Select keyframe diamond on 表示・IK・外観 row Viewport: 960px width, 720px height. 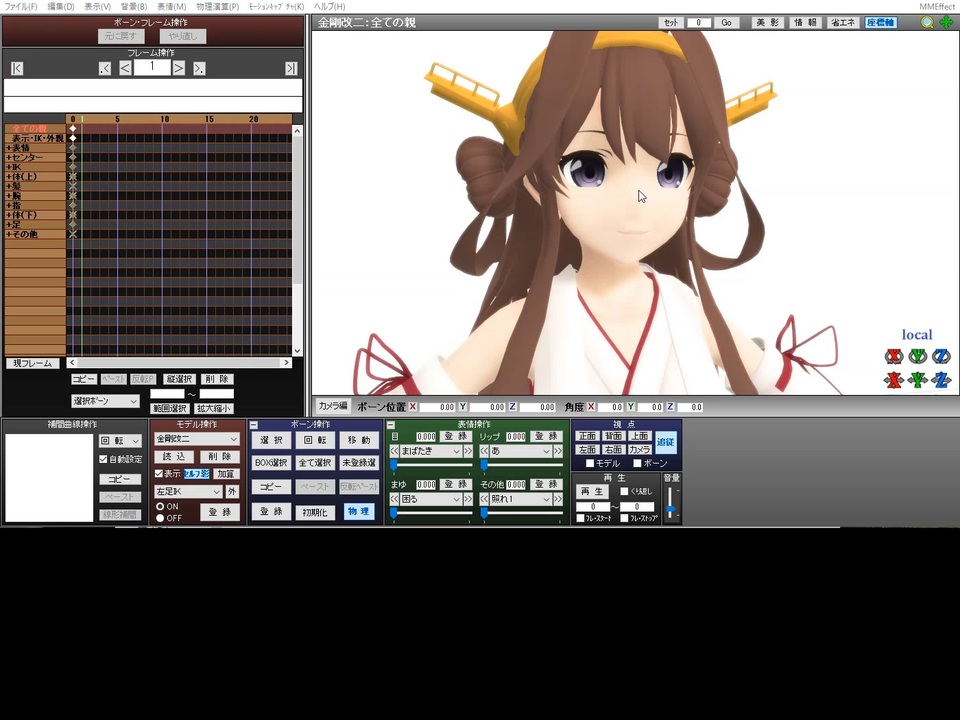[x=73, y=138]
